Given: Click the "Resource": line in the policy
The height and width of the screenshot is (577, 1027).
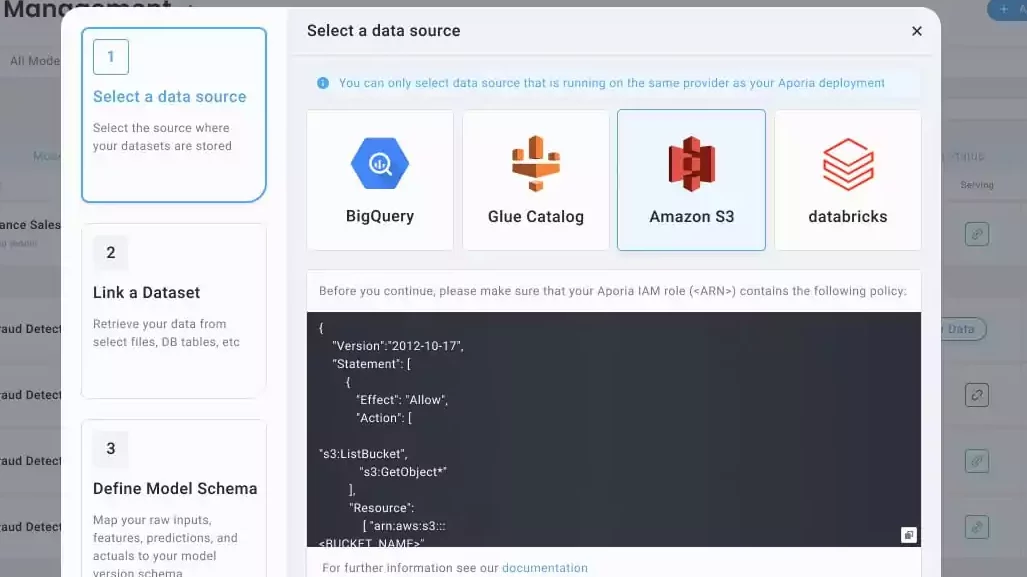Looking at the screenshot, I should [x=381, y=508].
